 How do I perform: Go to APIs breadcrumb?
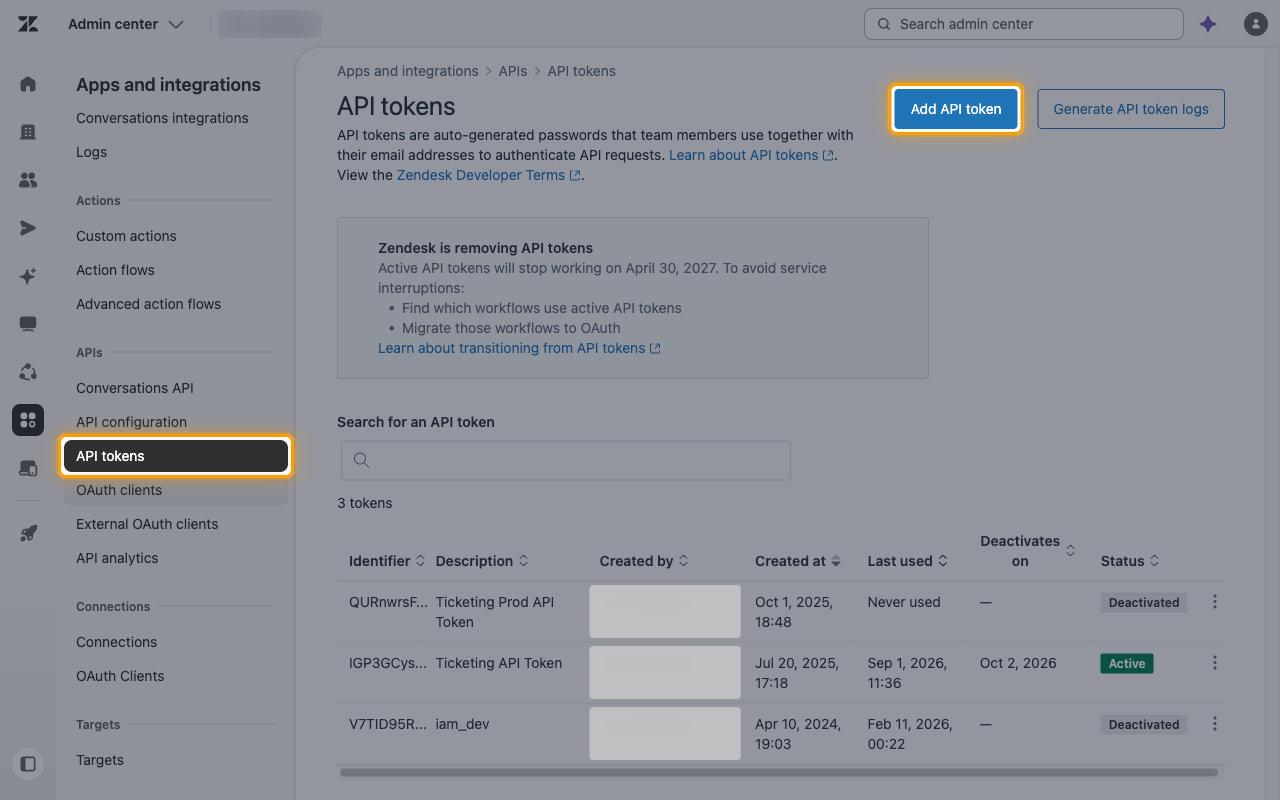coord(513,71)
